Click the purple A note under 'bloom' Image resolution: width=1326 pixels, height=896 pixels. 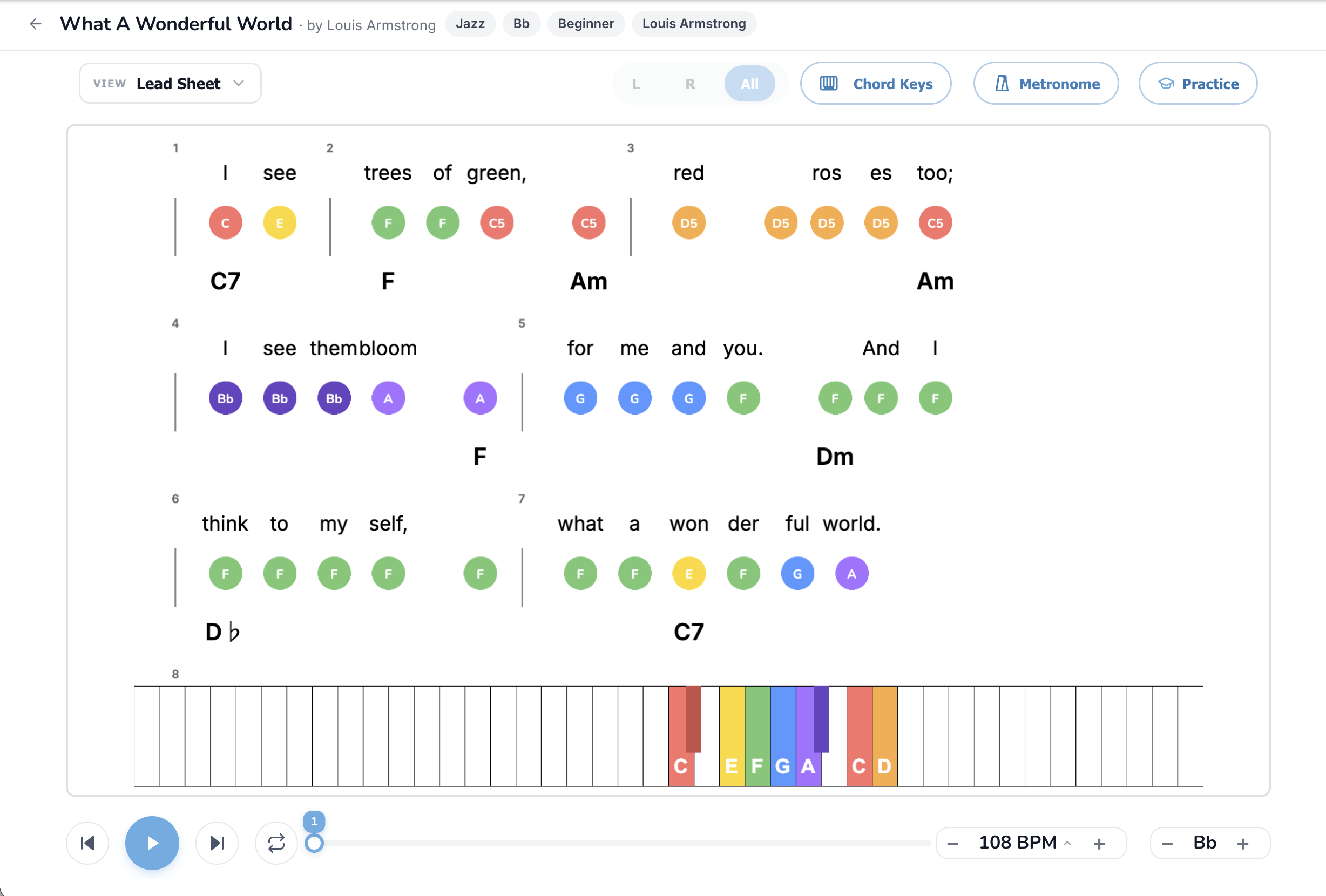388,398
